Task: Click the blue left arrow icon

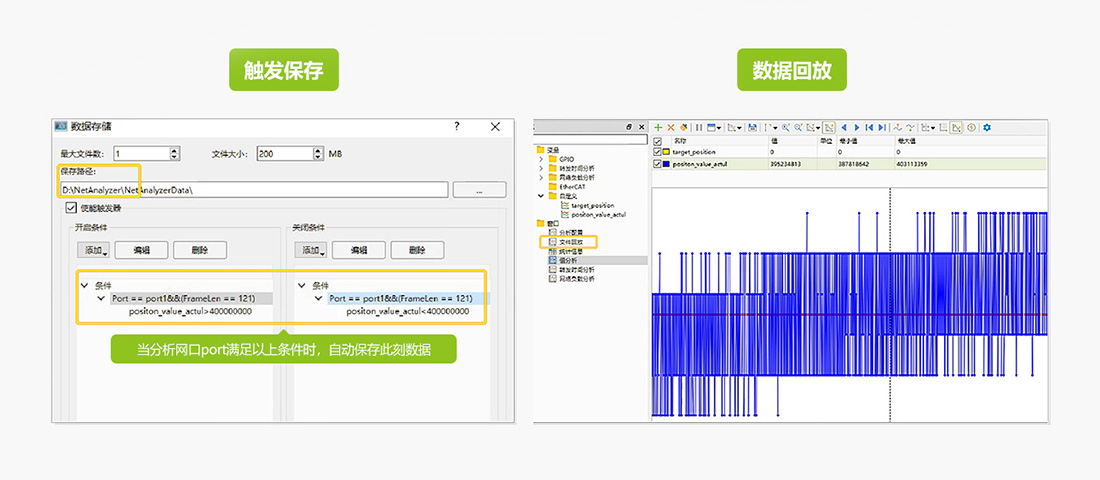Action: [x=843, y=127]
